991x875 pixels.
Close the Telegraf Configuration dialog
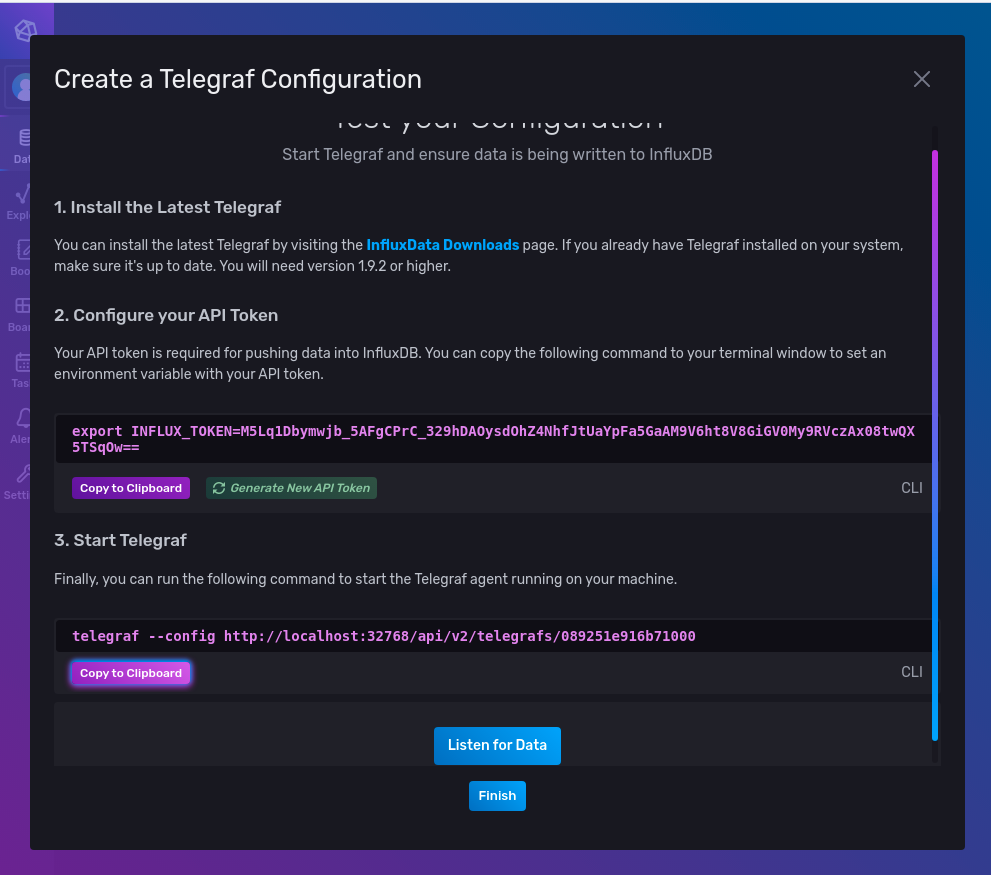(x=921, y=79)
